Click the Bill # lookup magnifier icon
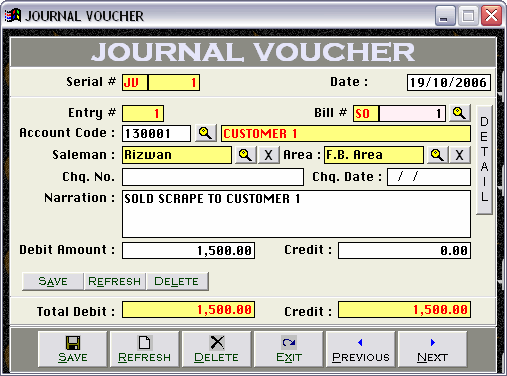Viewport: 507px width, 376px height. (460, 113)
